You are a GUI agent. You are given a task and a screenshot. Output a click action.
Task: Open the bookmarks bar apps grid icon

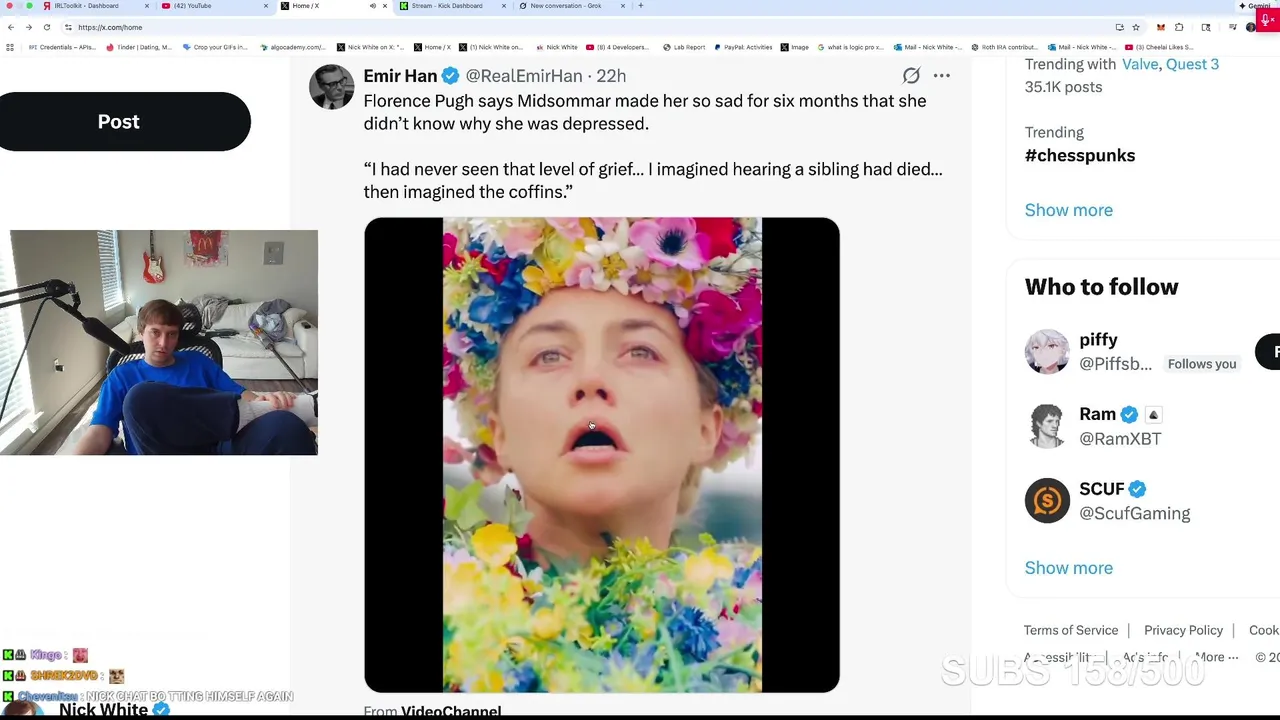tap(10, 47)
